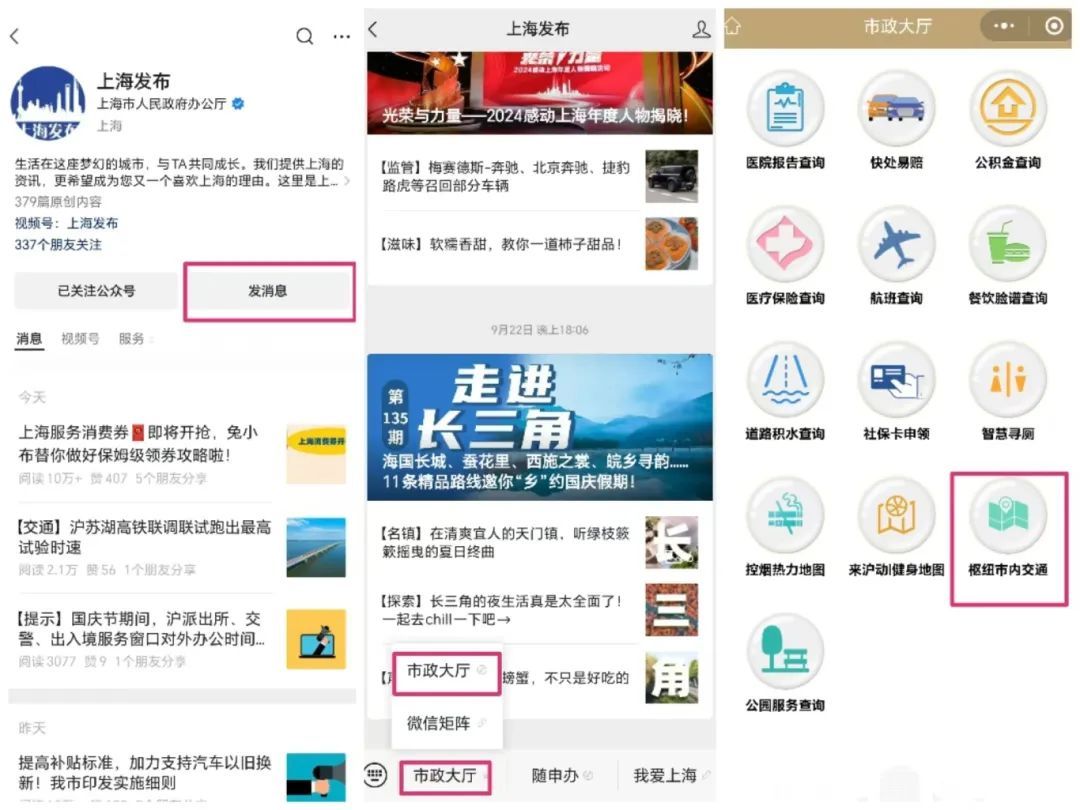Open 快处易赔 service
1080x810 pixels.
896,122
